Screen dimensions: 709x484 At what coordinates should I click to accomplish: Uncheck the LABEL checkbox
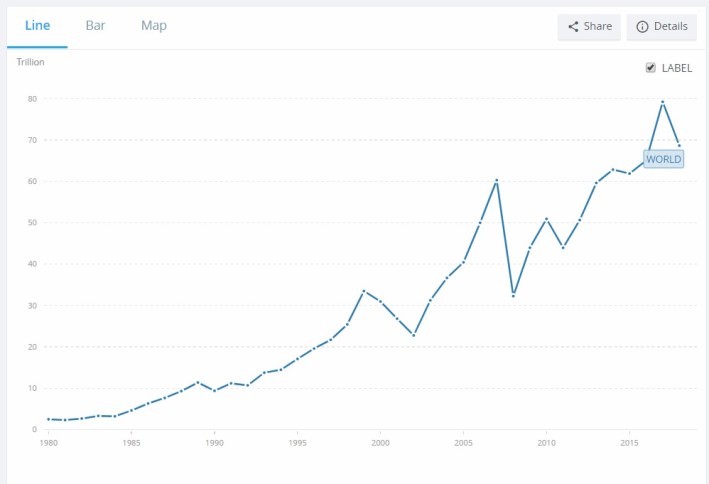coord(651,68)
